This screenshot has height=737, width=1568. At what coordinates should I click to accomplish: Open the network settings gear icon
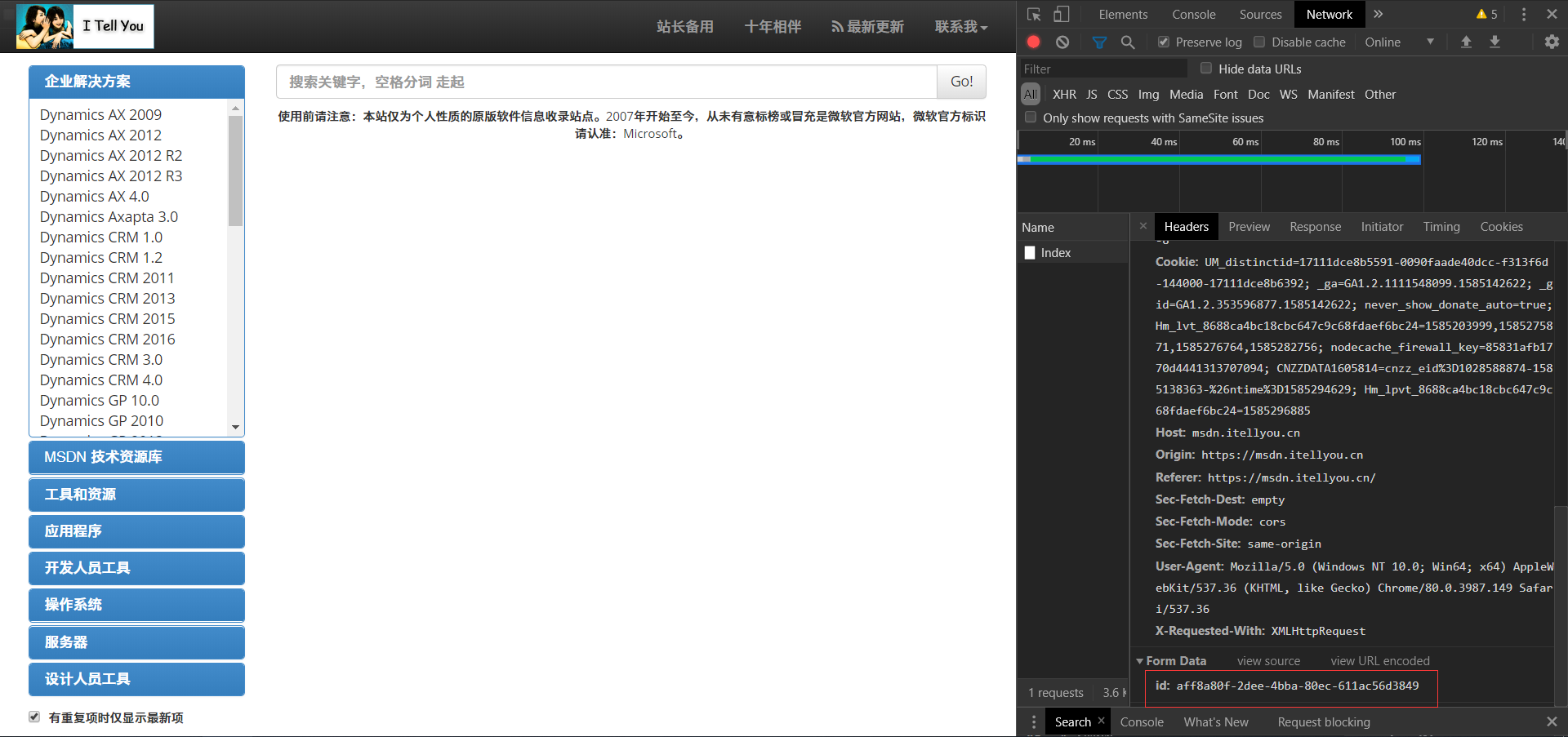(1552, 42)
